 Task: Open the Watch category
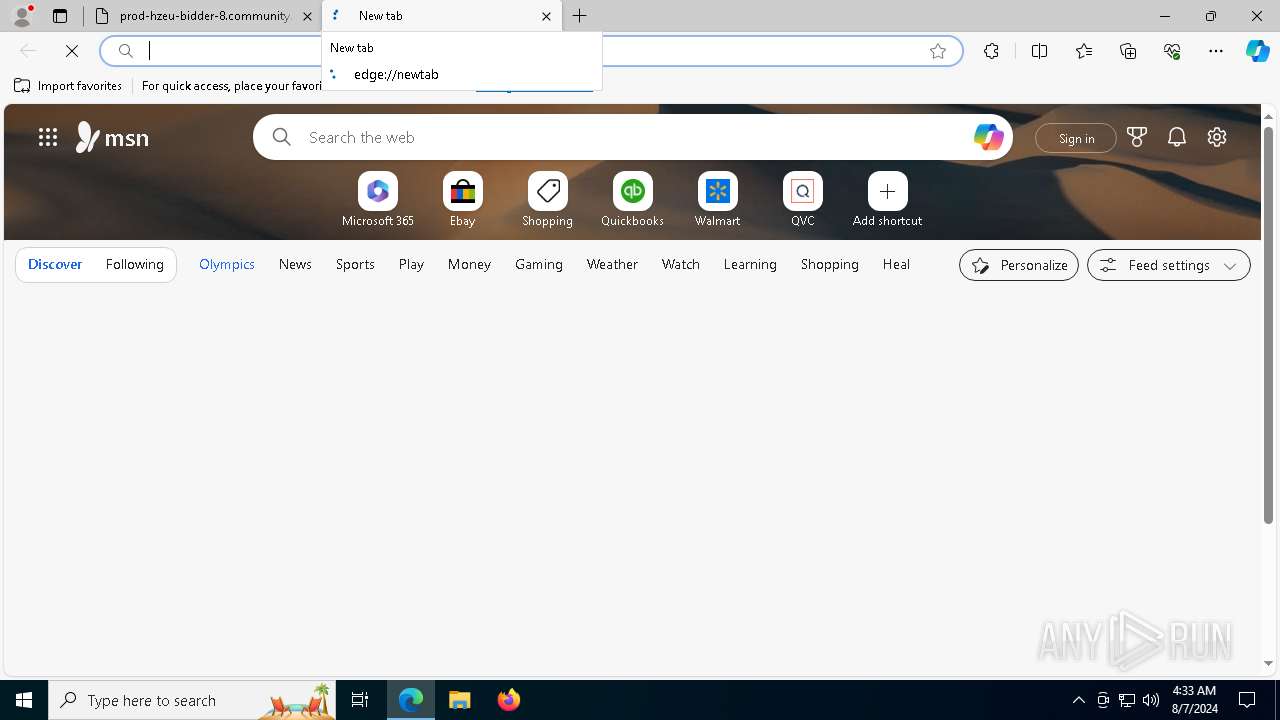(x=681, y=265)
